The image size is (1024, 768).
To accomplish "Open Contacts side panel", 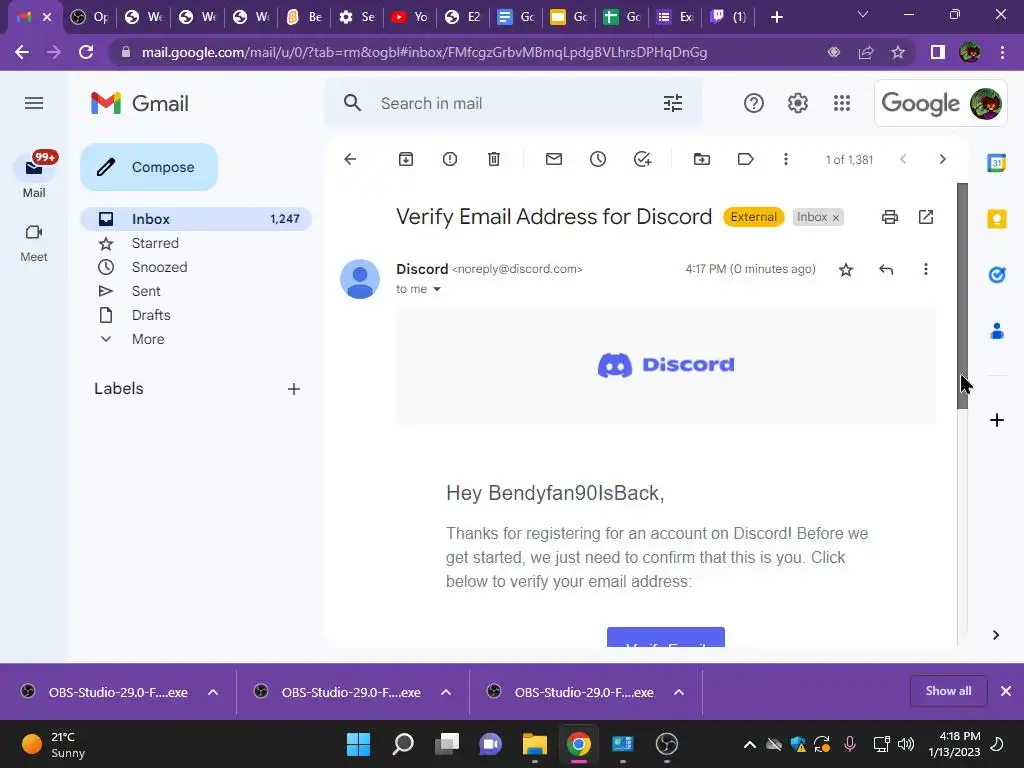I will pos(997,331).
